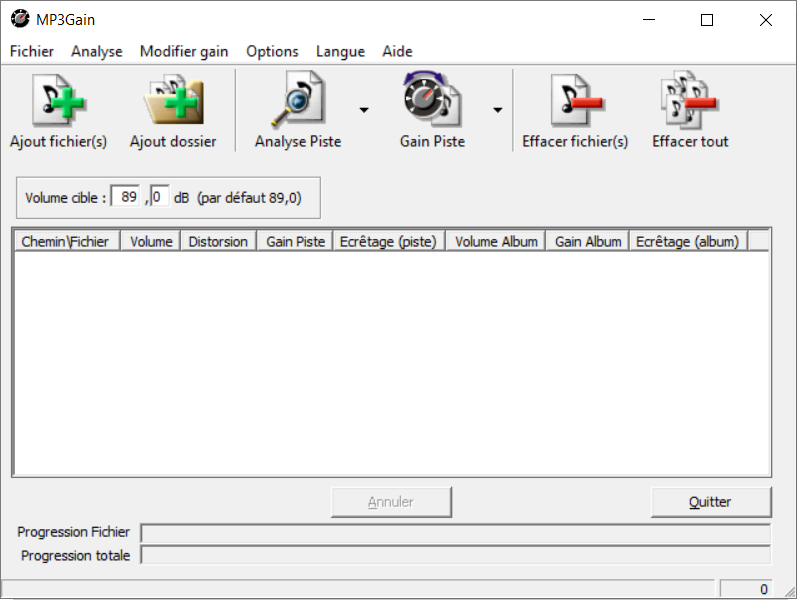Click the Gain Album column header

click(588, 241)
